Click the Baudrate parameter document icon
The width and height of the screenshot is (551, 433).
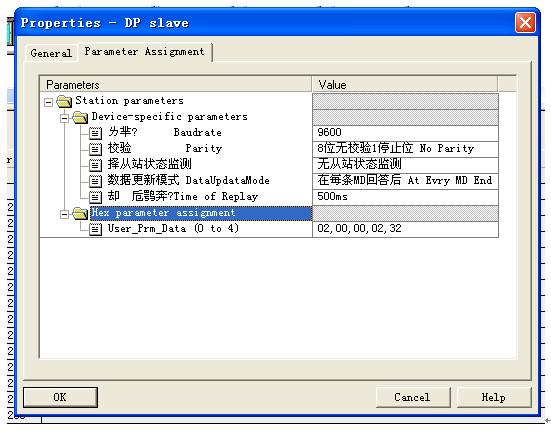pos(95,133)
